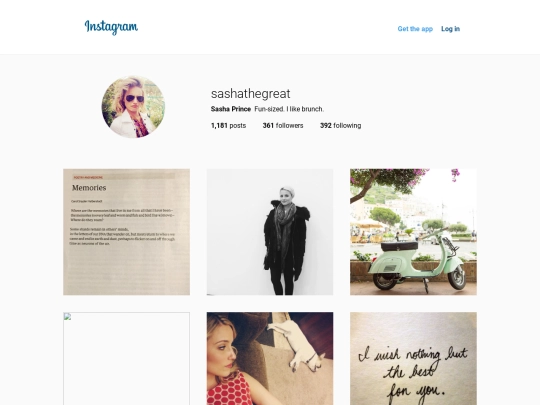Viewport: 540px width, 405px height.
Task: Open the circular profile picture
Action: 133,107
